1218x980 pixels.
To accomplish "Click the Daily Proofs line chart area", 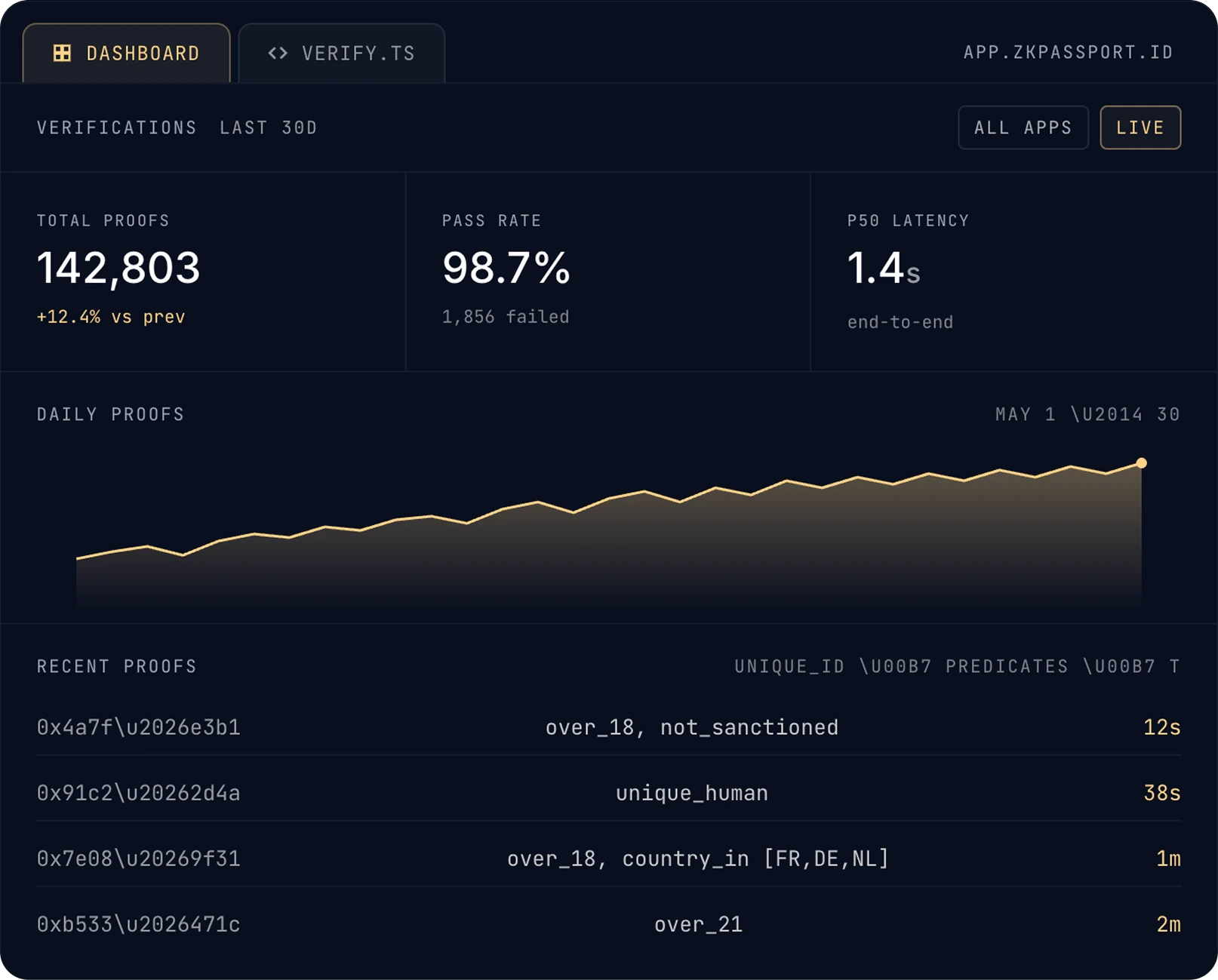I will pyautogui.click(x=609, y=534).
